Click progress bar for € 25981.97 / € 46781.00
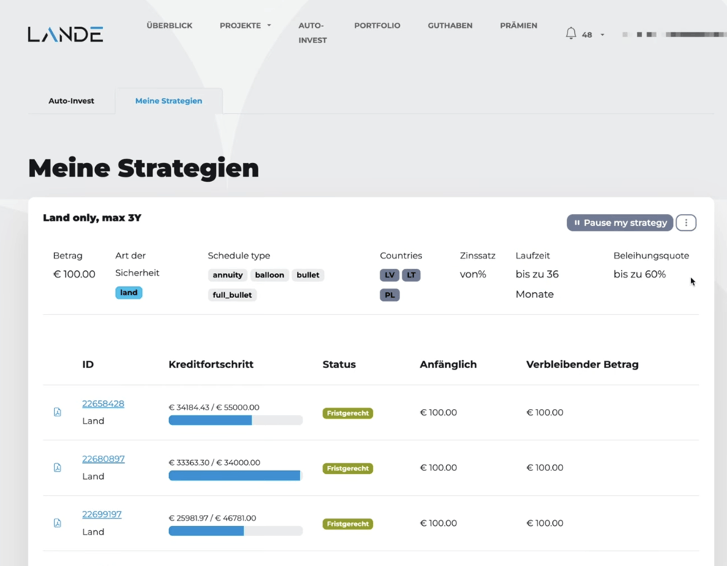Screen dimensions: 728x566 tap(235, 531)
